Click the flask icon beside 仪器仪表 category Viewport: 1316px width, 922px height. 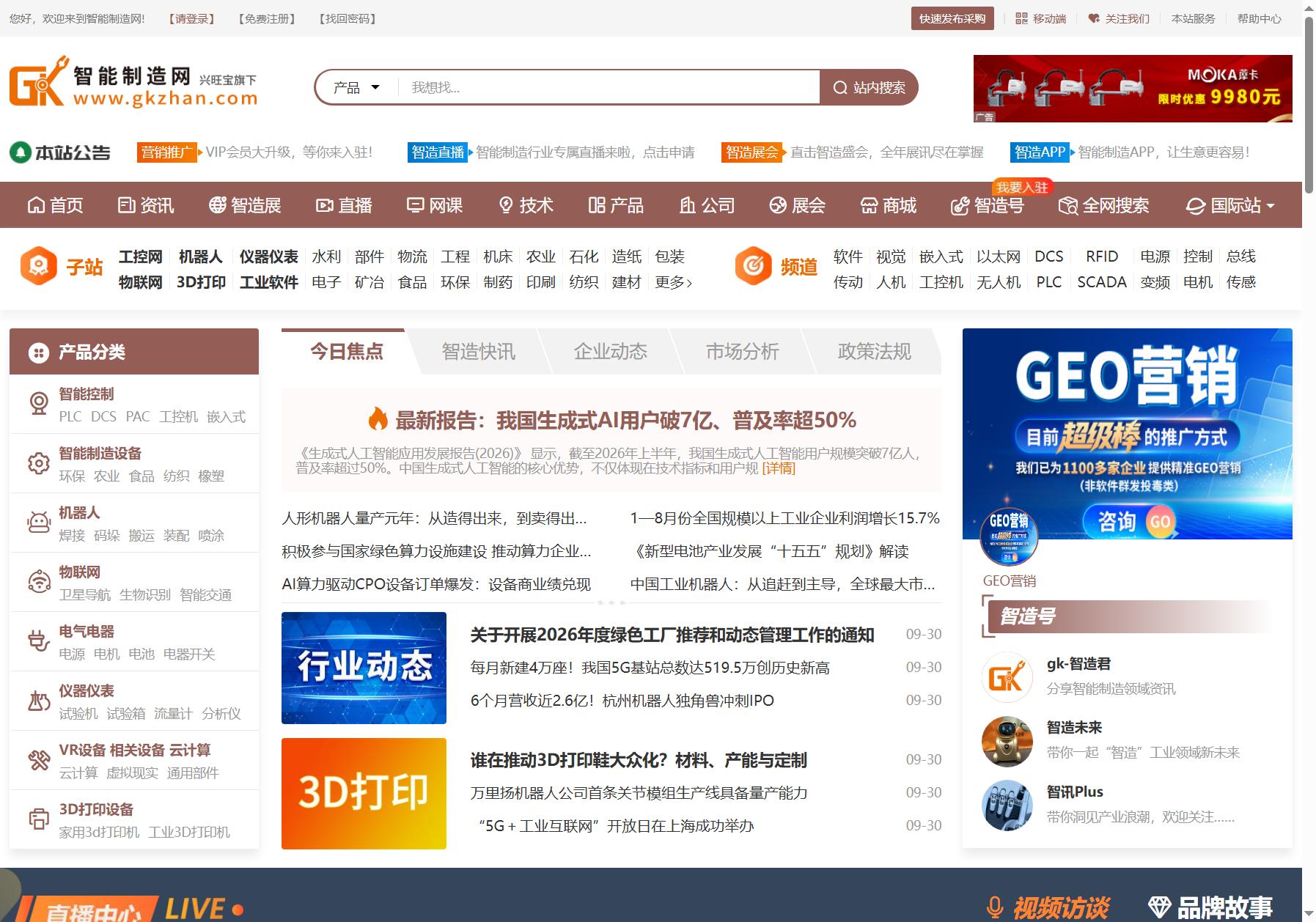tap(38, 701)
